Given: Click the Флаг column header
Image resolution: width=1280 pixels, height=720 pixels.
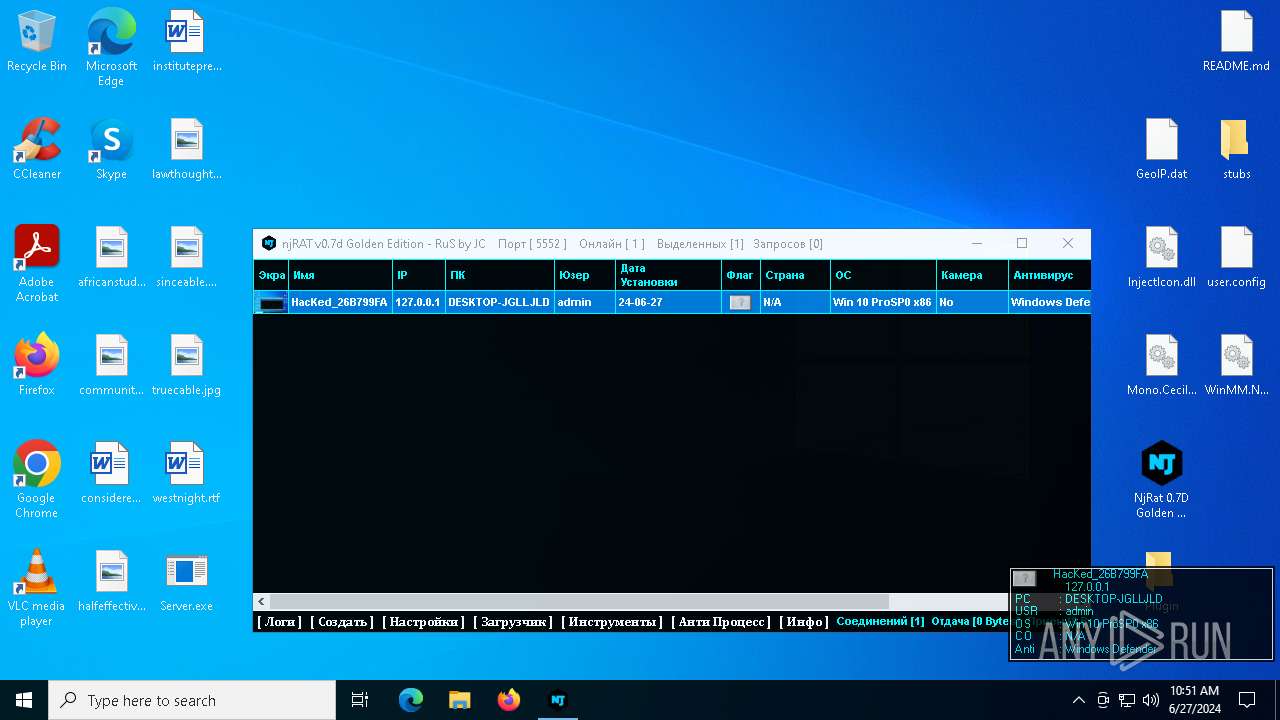Looking at the screenshot, I should [741, 275].
